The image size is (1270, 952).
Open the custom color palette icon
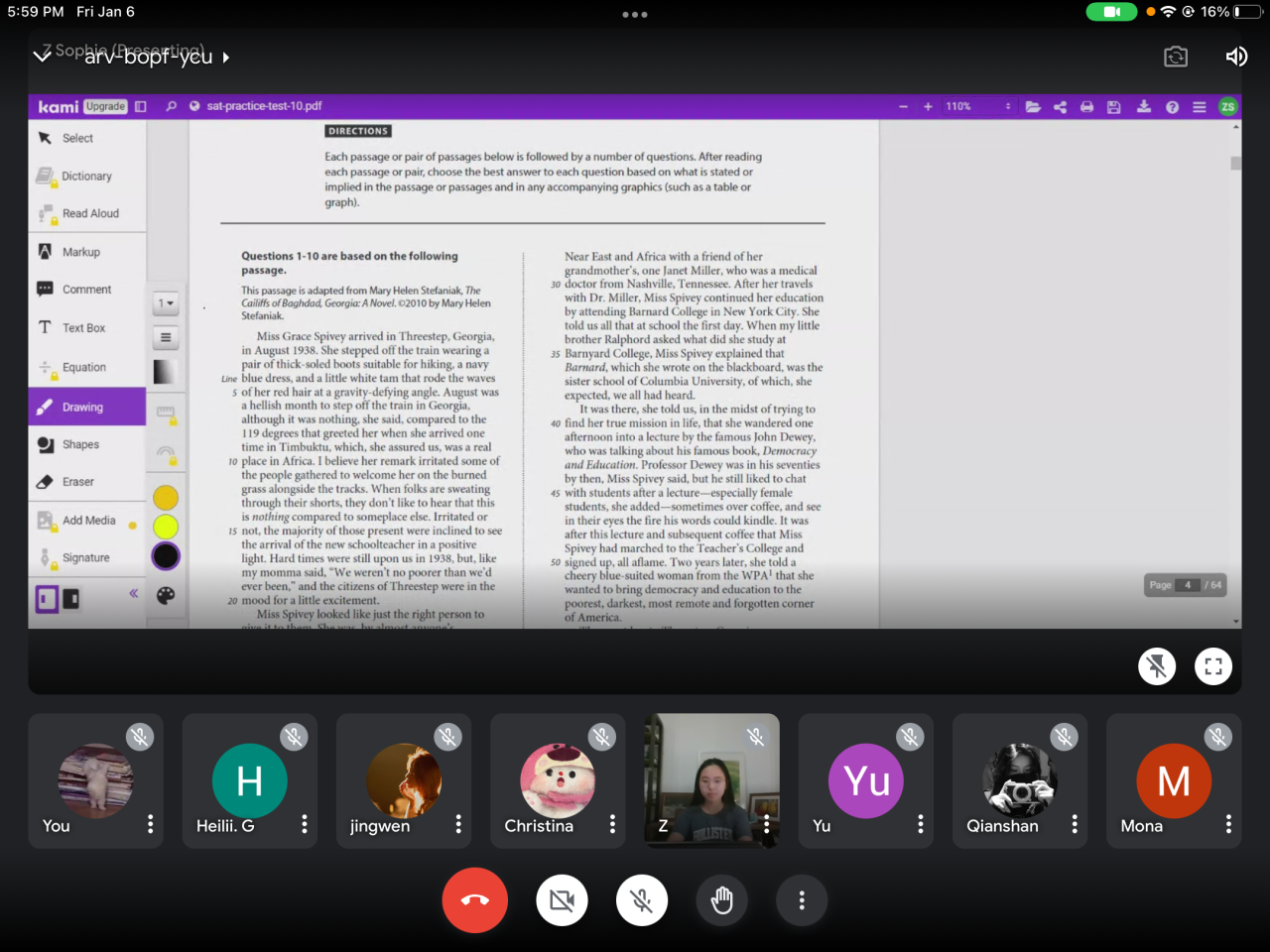(166, 595)
